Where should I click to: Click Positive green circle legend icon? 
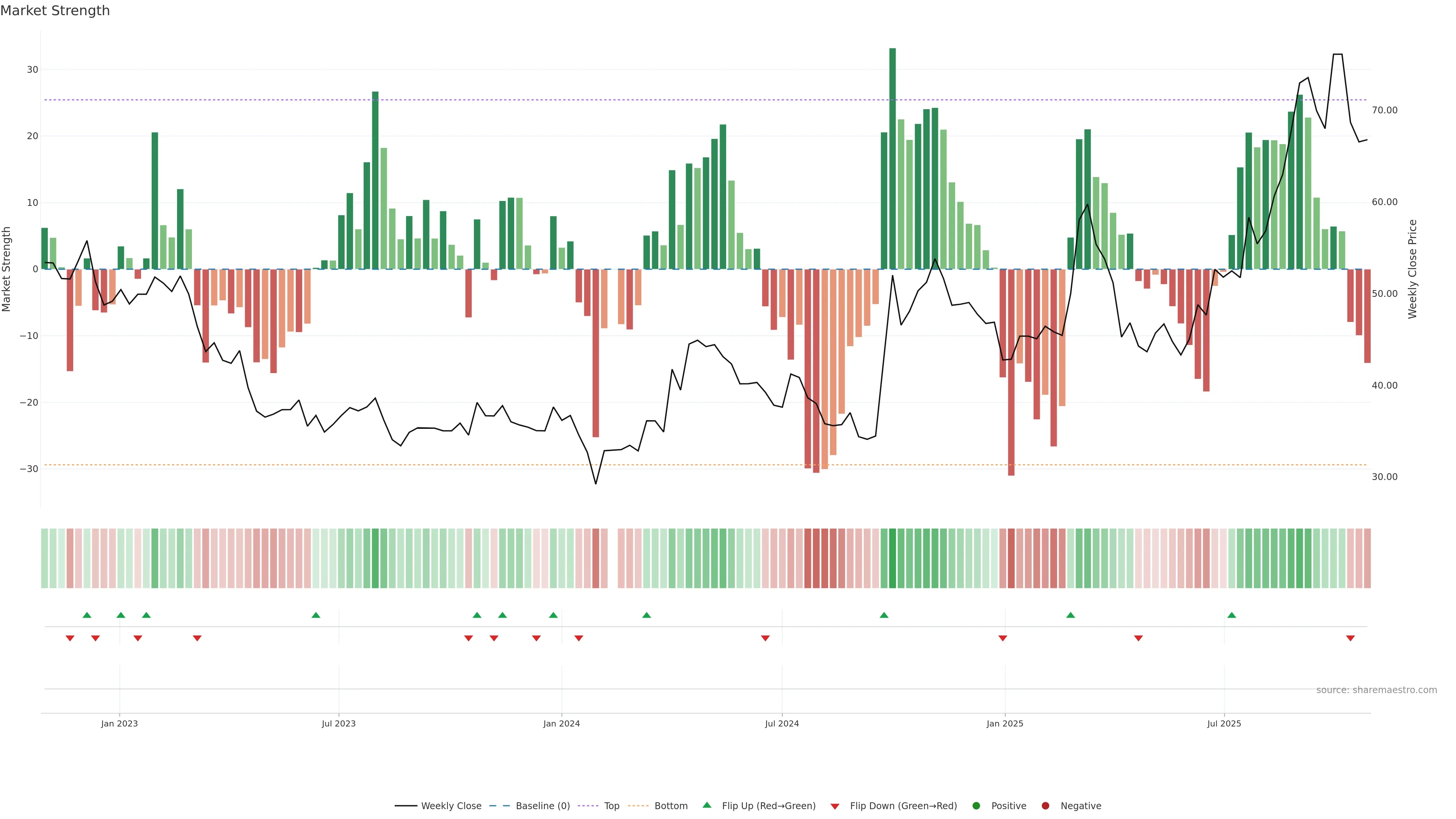pos(976,806)
